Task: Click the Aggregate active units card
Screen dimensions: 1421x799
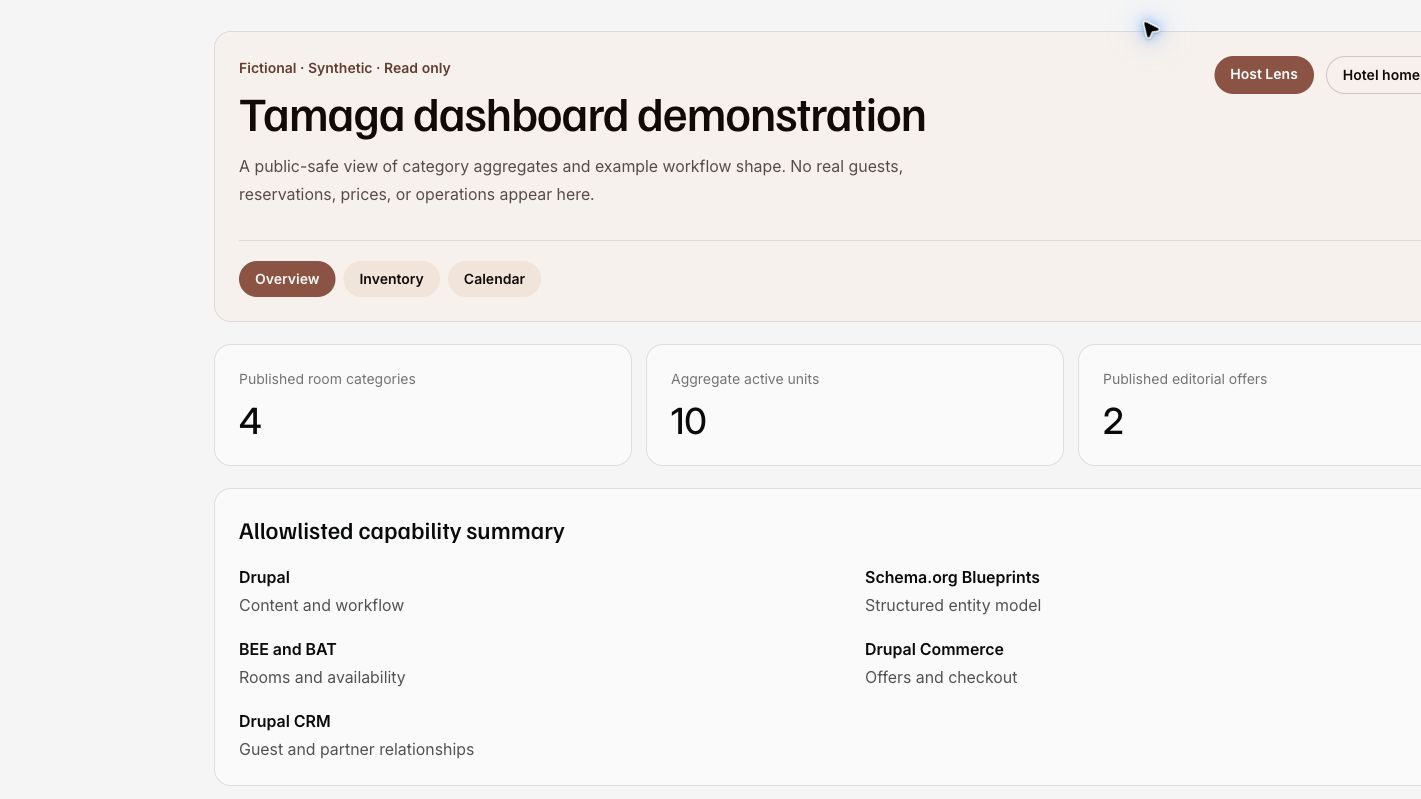Action: click(x=855, y=405)
